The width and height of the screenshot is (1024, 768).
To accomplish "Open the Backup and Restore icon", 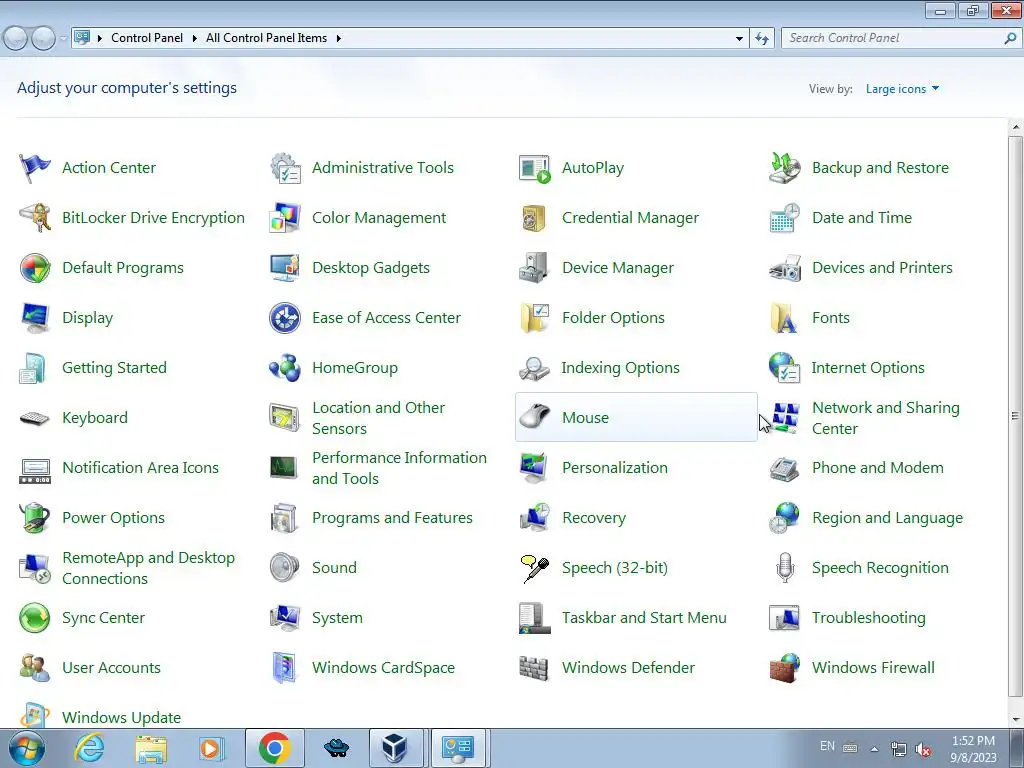I will coord(784,168).
